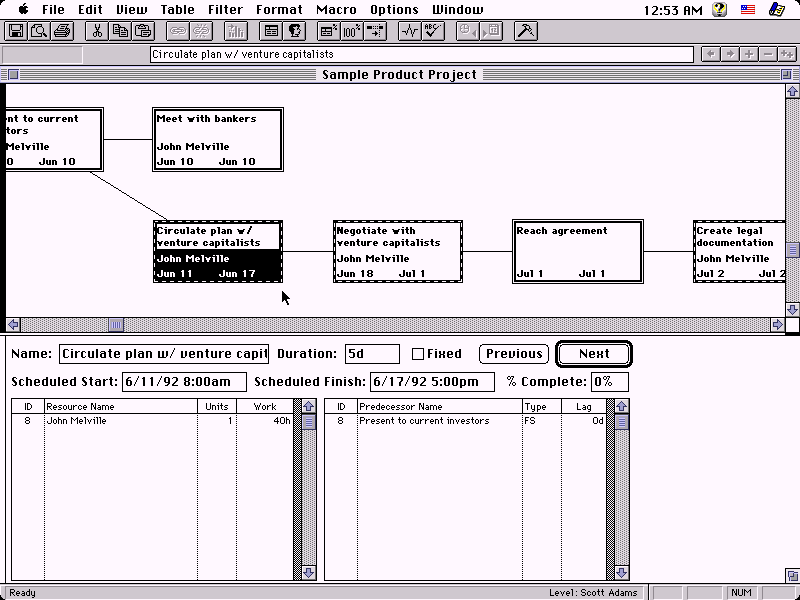This screenshot has width=800, height=600.
Task: Click the Print icon in toolbar
Action: click(x=62, y=31)
